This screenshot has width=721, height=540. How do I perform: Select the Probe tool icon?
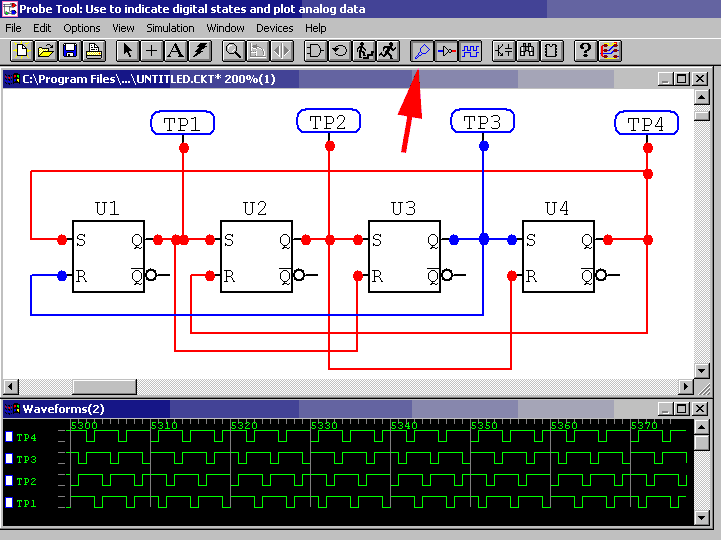point(422,51)
